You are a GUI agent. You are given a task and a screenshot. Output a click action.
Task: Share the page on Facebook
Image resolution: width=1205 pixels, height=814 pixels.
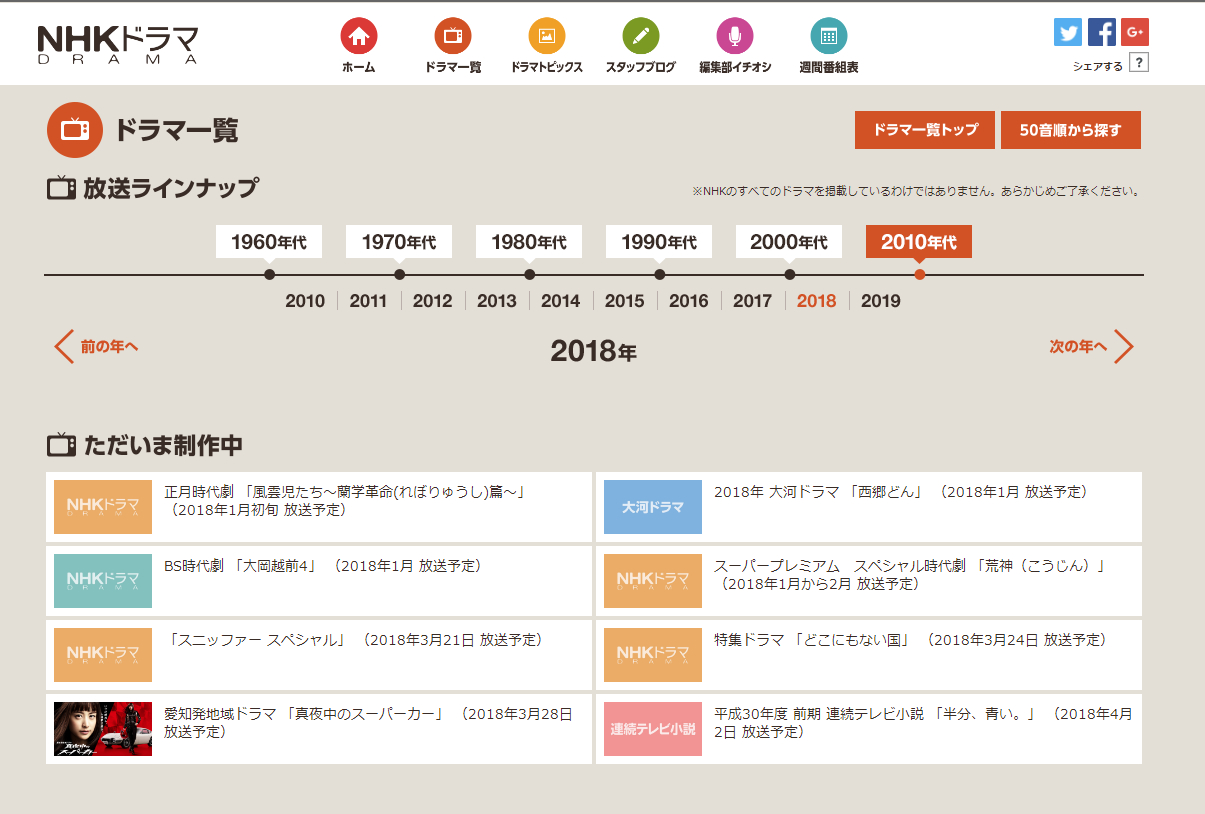coord(1102,32)
